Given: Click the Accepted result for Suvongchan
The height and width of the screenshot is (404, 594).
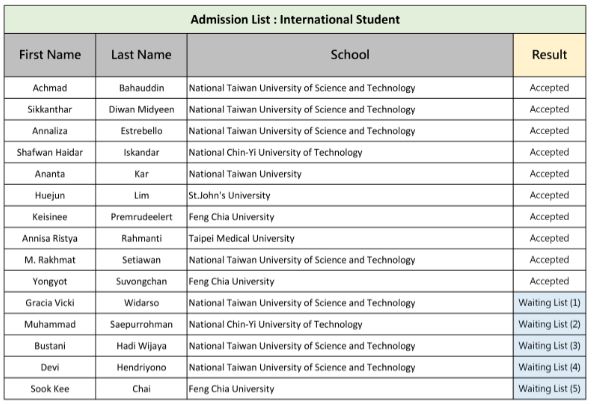Looking at the screenshot, I should 550,281.
